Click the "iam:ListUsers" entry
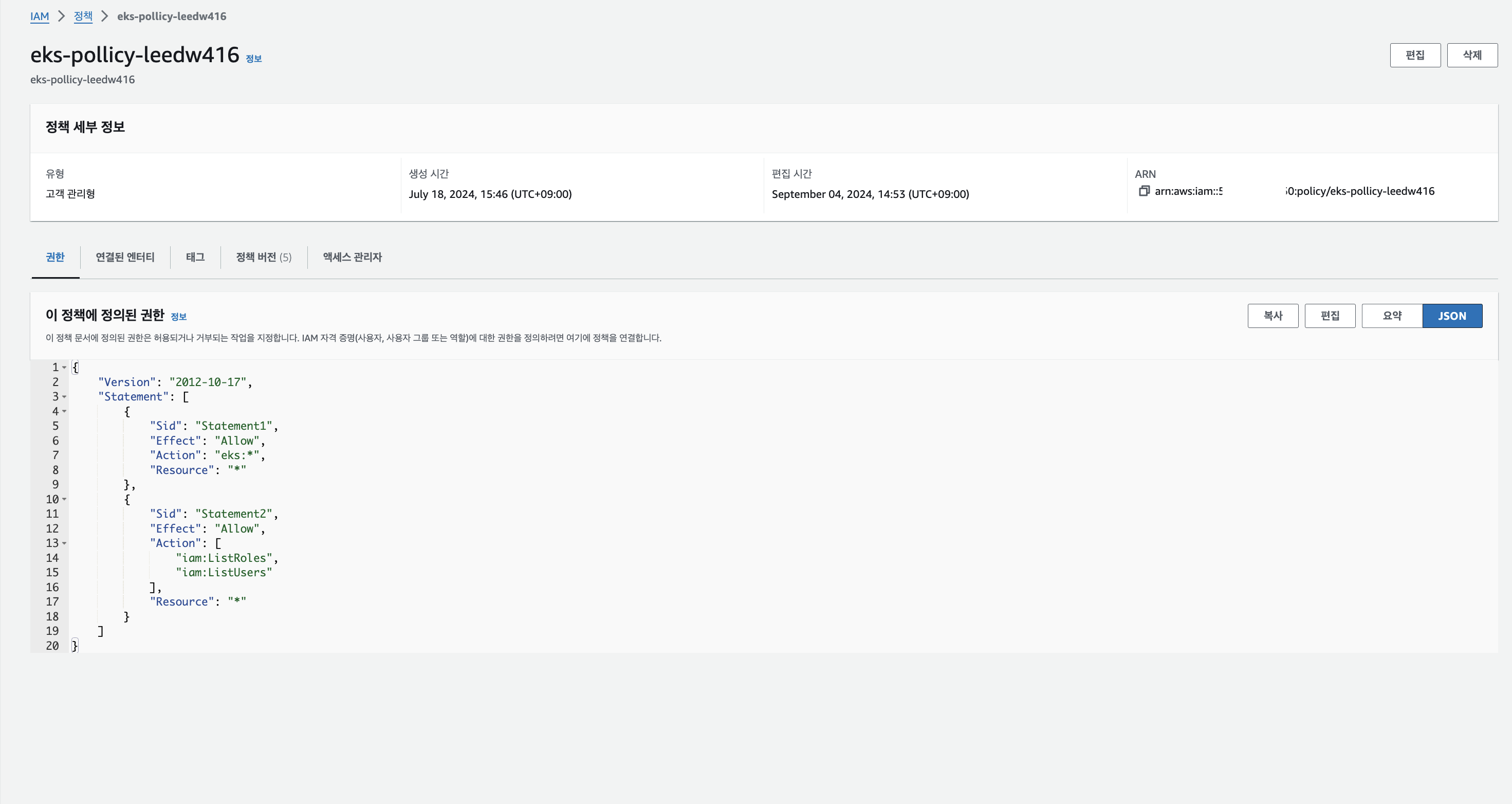 (x=224, y=573)
